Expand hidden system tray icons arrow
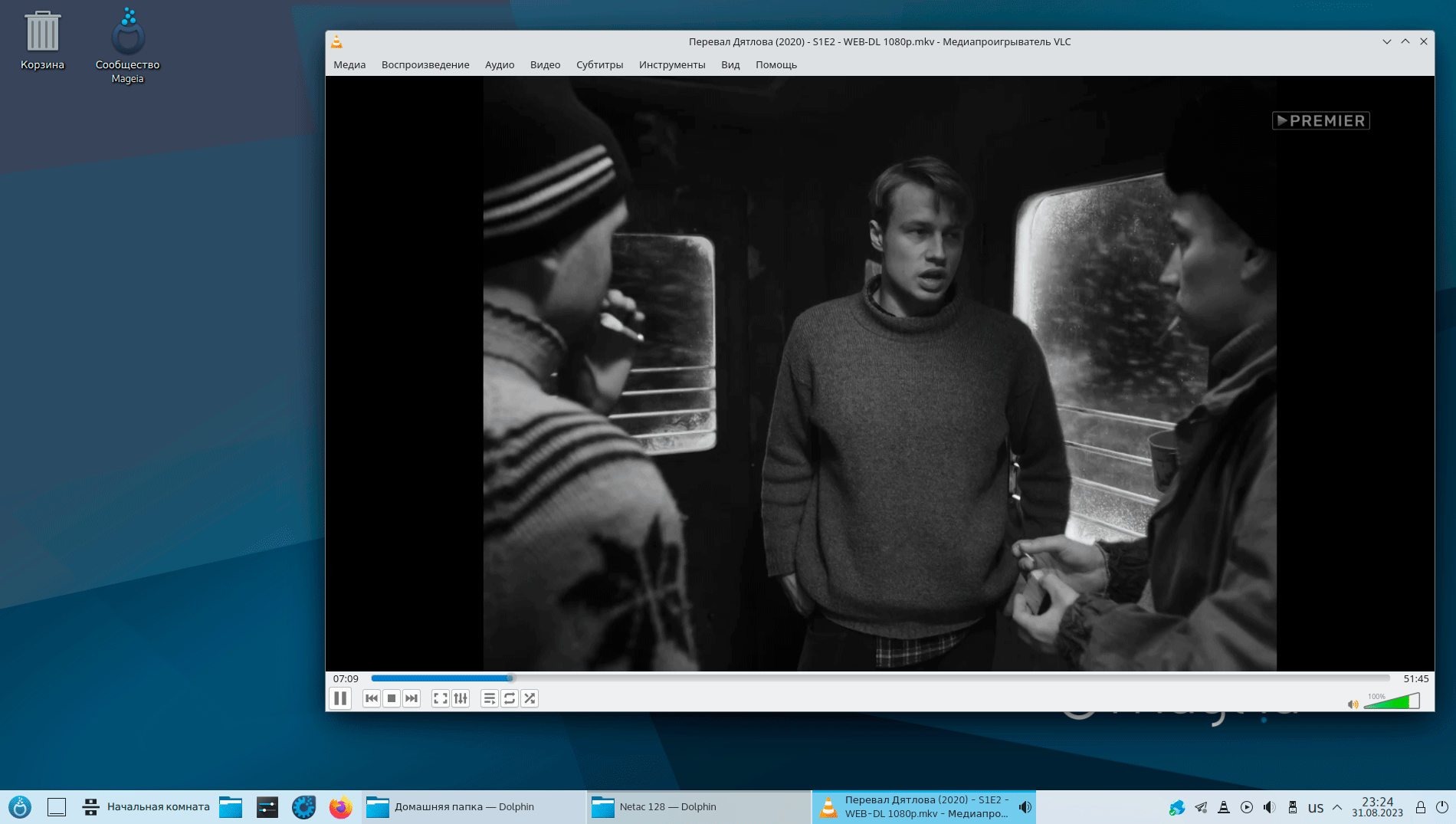The height and width of the screenshot is (824, 1456). pyautogui.click(x=1337, y=807)
